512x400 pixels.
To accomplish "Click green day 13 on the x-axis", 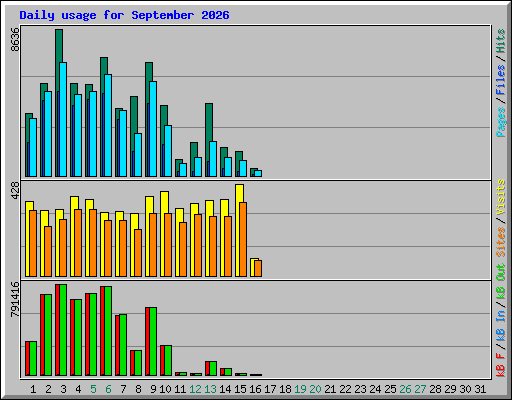I will pos(210,389).
